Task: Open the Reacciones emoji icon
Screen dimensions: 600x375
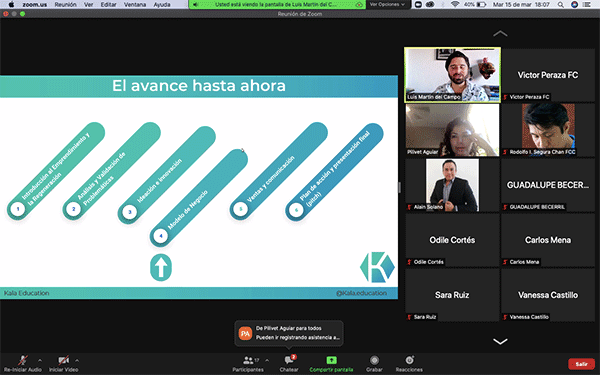Action: [x=409, y=360]
